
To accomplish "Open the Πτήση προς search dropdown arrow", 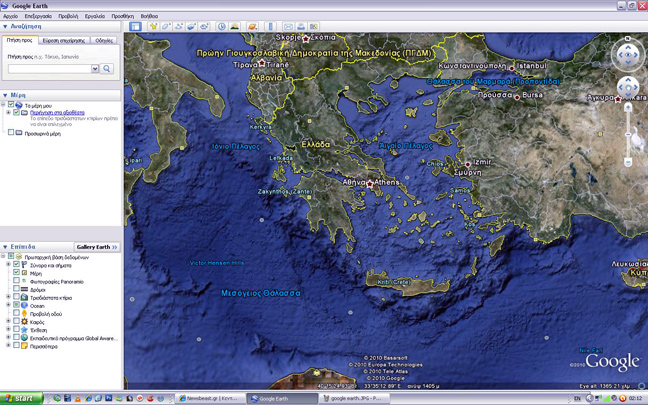I will coord(95,69).
